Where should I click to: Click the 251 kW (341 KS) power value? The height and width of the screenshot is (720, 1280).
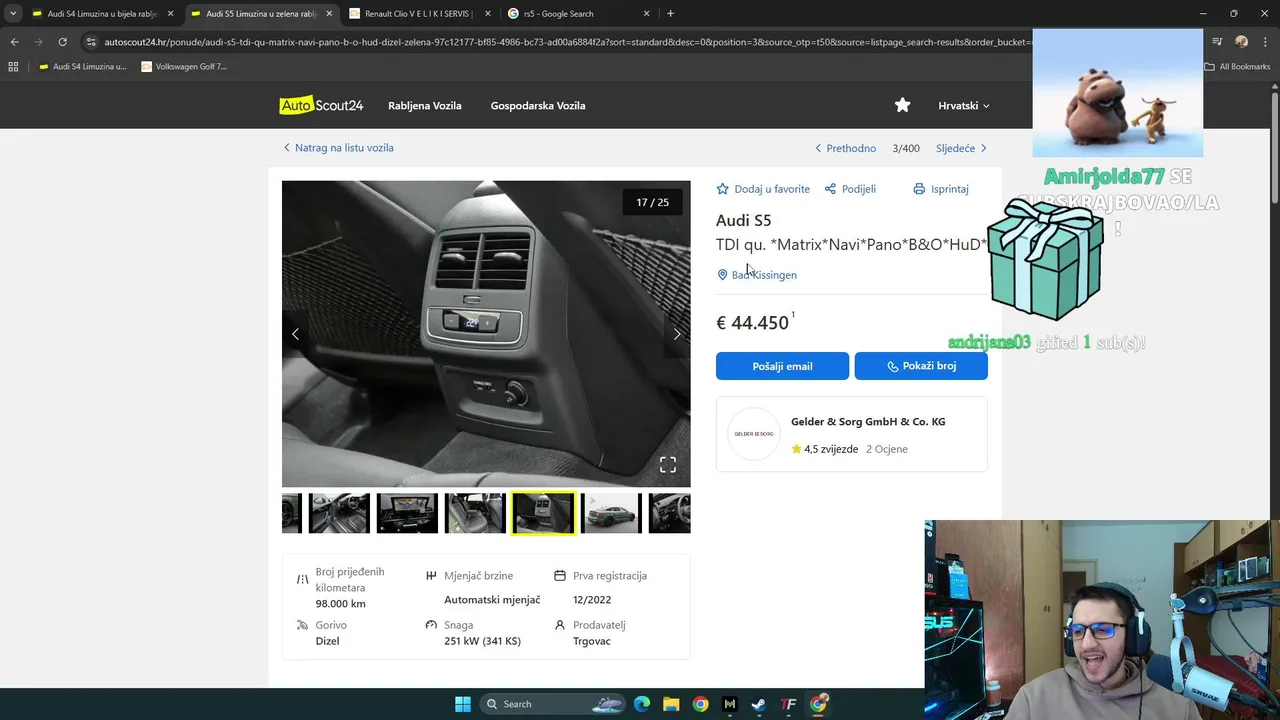click(483, 641)
